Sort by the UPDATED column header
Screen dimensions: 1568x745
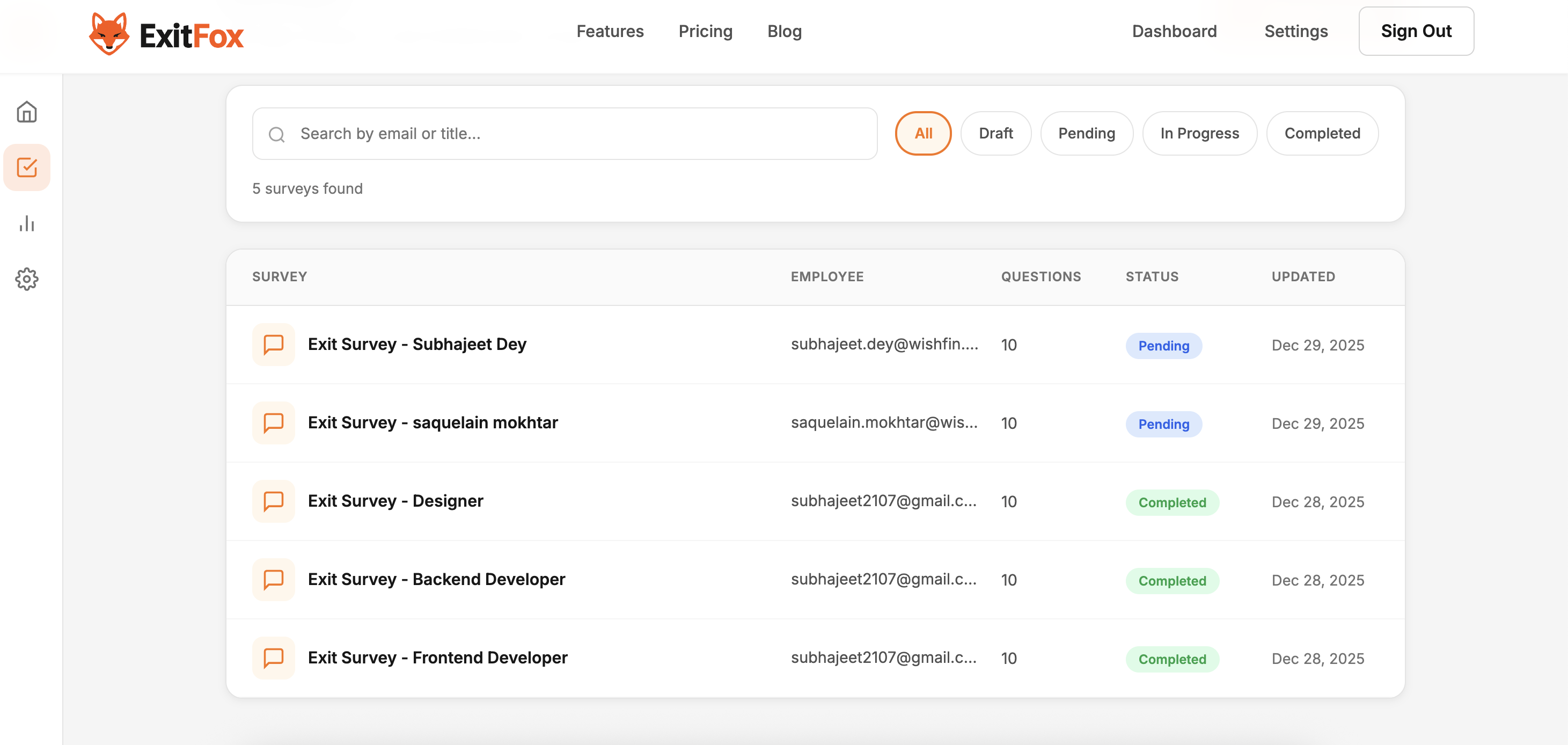(1303, 276)
